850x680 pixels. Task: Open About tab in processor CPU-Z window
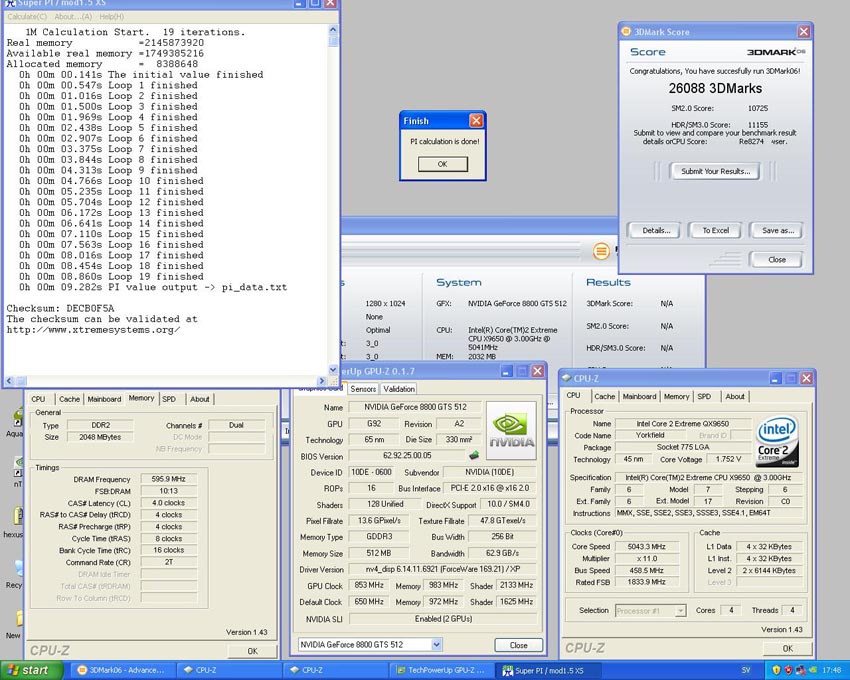[735, 396]
